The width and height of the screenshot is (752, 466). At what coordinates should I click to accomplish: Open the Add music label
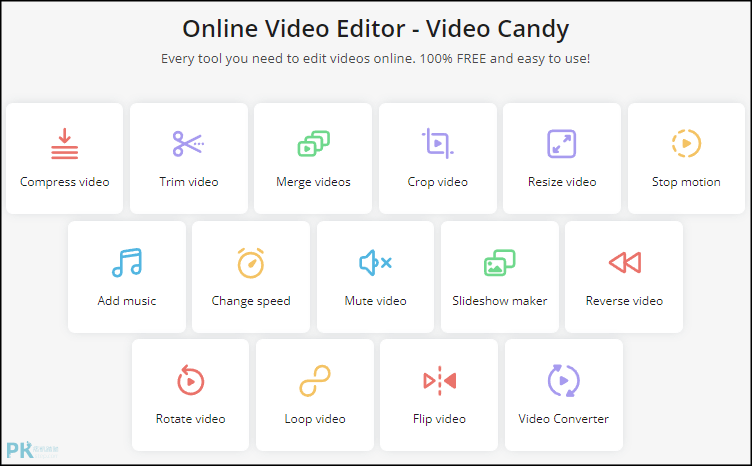pyautogui.click(x=127, y=301)
